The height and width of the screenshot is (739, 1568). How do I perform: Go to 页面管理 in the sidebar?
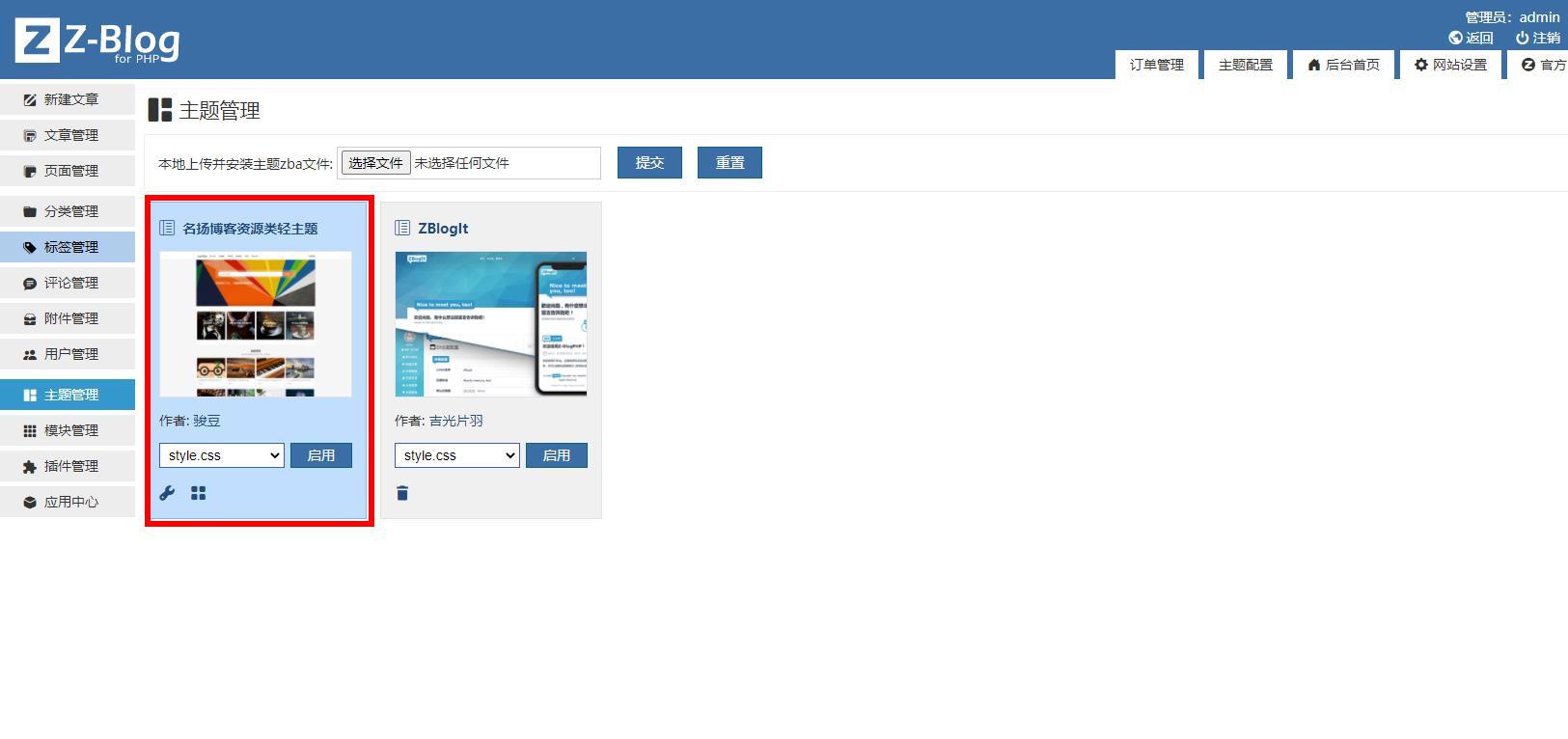click(68, 171)
